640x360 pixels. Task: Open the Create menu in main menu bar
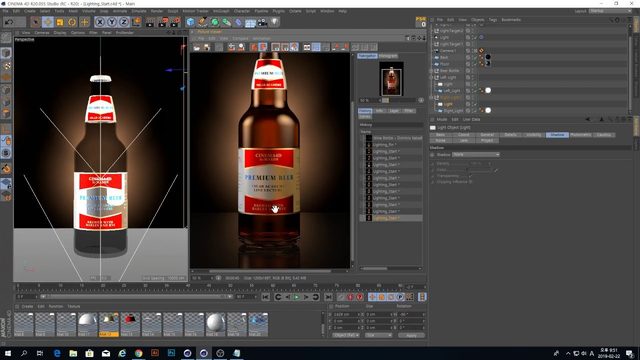click(x=30, y=11)
